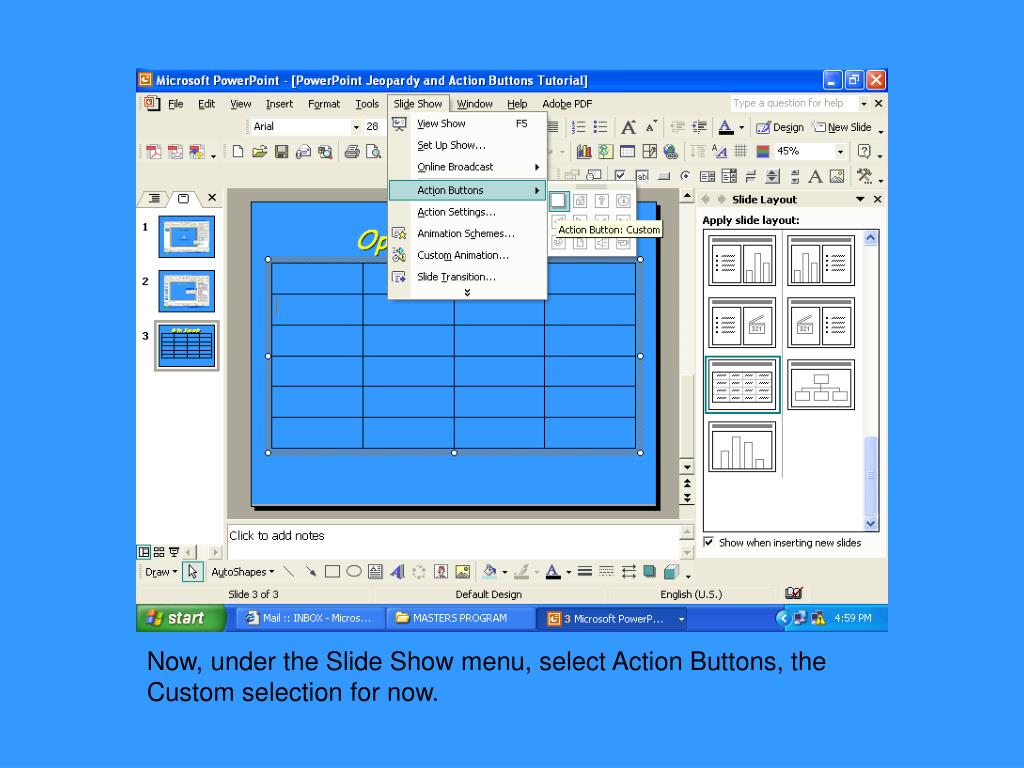Open the Slide Layout task pane dropdown
This screenshot has height=768, width=1024.
(860, 199)
